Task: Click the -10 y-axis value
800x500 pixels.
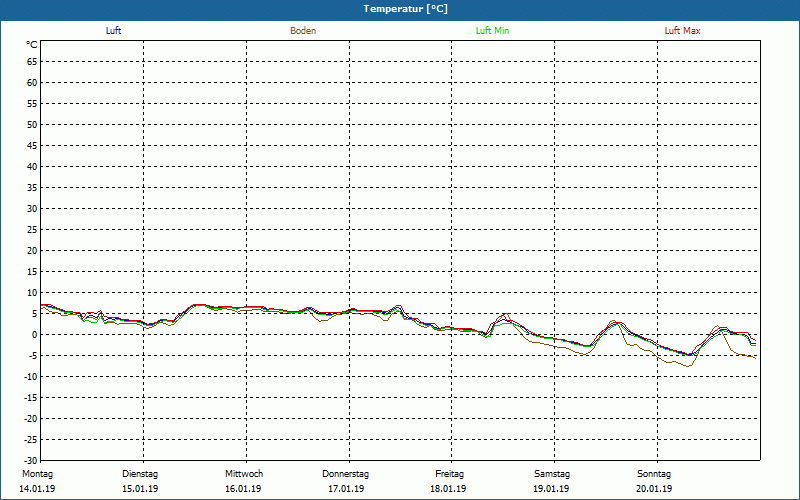Action: [x=31, y=377]
